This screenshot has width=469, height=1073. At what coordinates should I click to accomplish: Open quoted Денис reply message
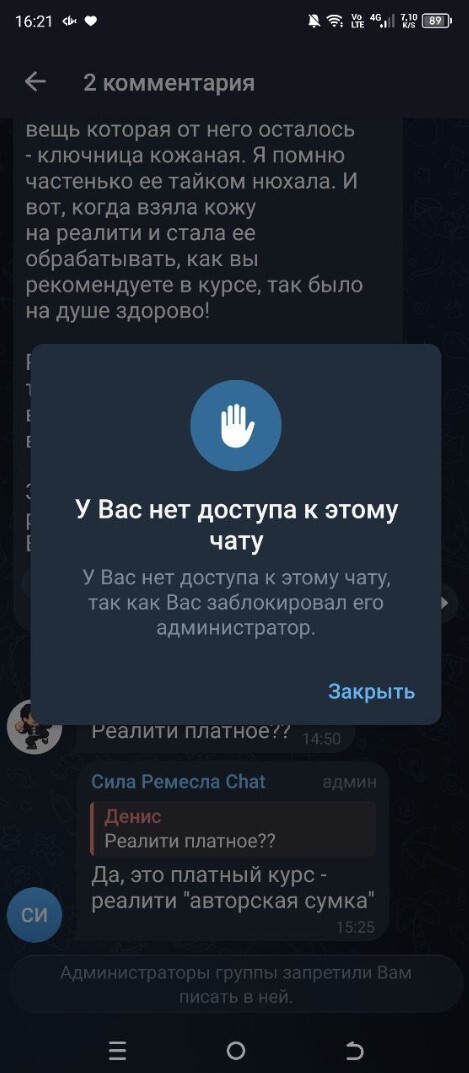coord(233,829)
